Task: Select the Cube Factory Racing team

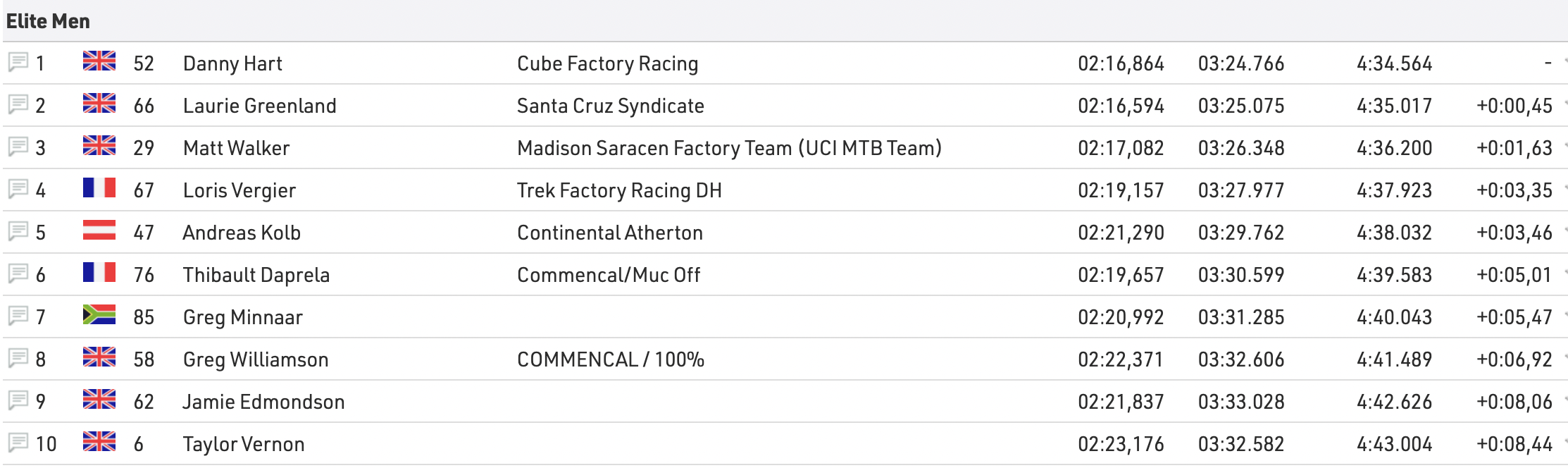Action: coord(607,63)
